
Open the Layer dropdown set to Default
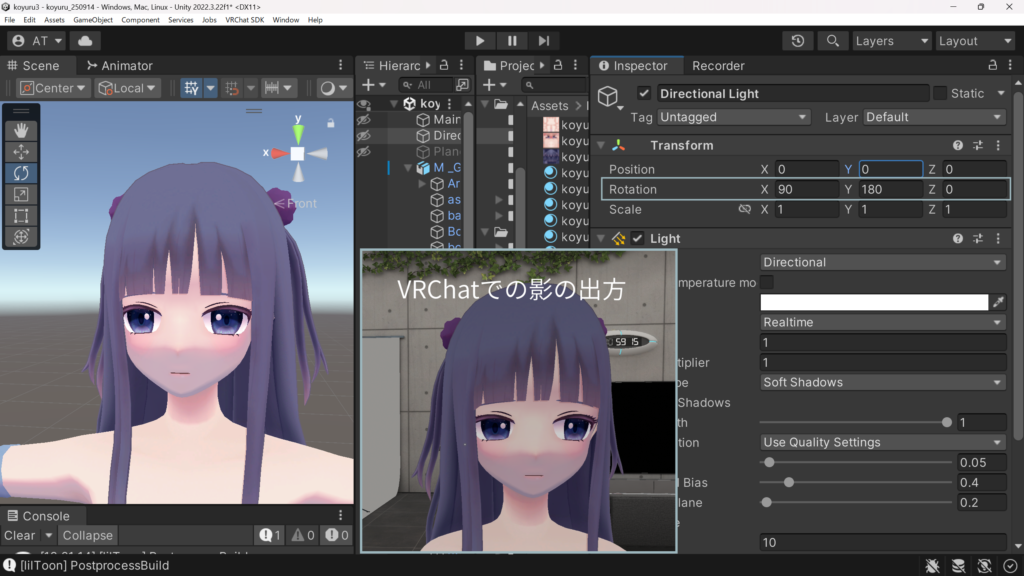[x=933, y=117]
